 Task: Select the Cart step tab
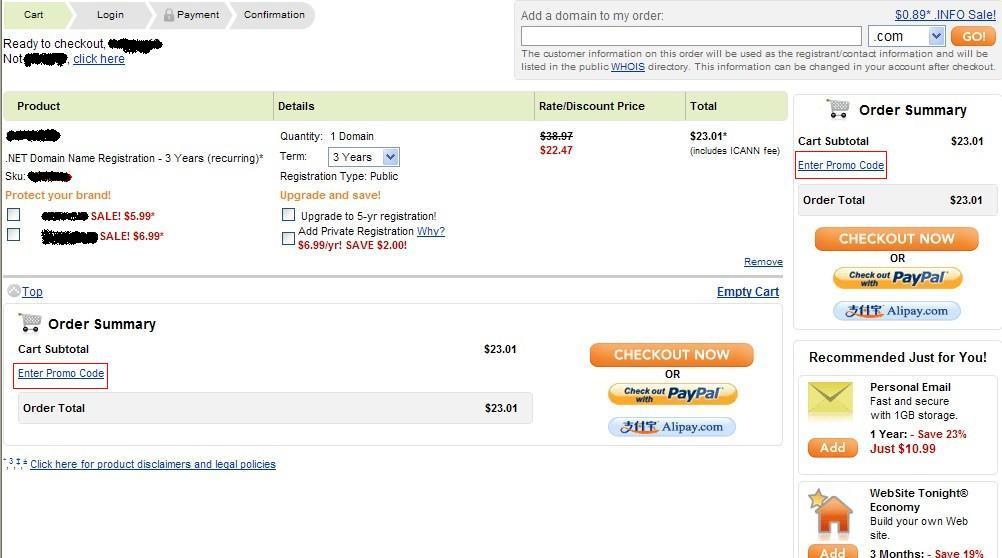pyautogui.click(x=34, y=15)
